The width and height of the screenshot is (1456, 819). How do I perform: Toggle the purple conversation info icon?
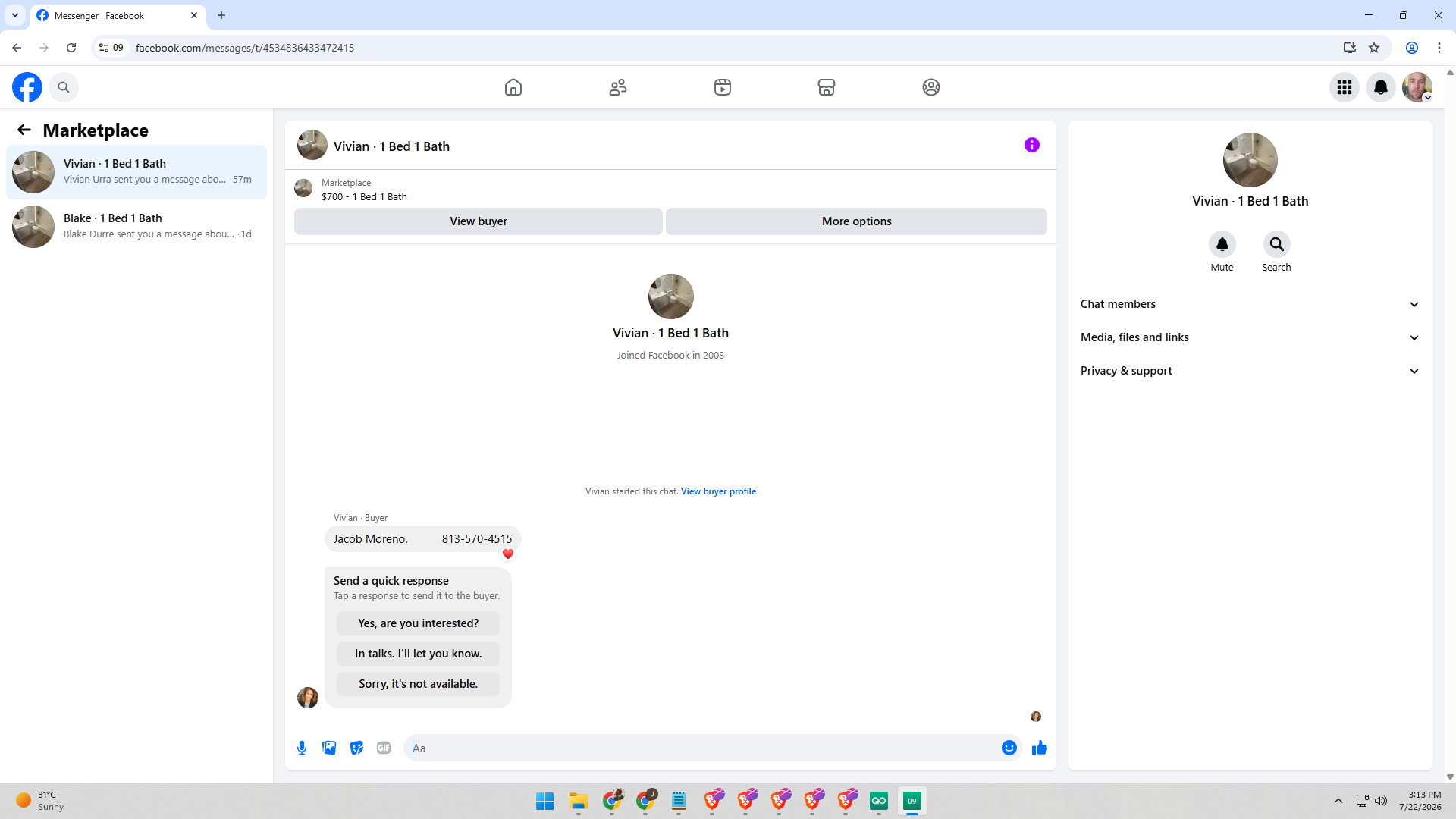pyautogui.click(x=1032, y=145)
